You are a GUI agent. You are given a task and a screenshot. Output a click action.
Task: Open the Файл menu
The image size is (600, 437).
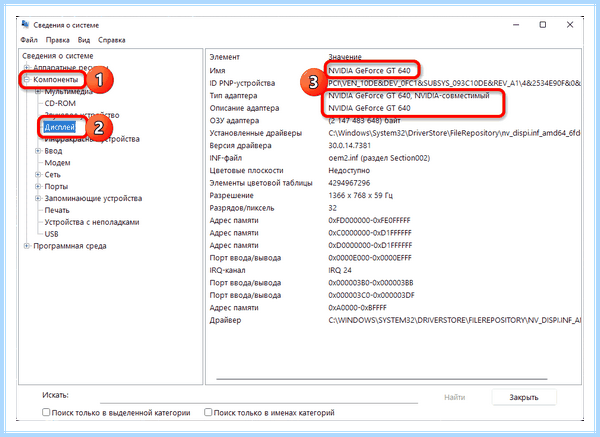29,40
